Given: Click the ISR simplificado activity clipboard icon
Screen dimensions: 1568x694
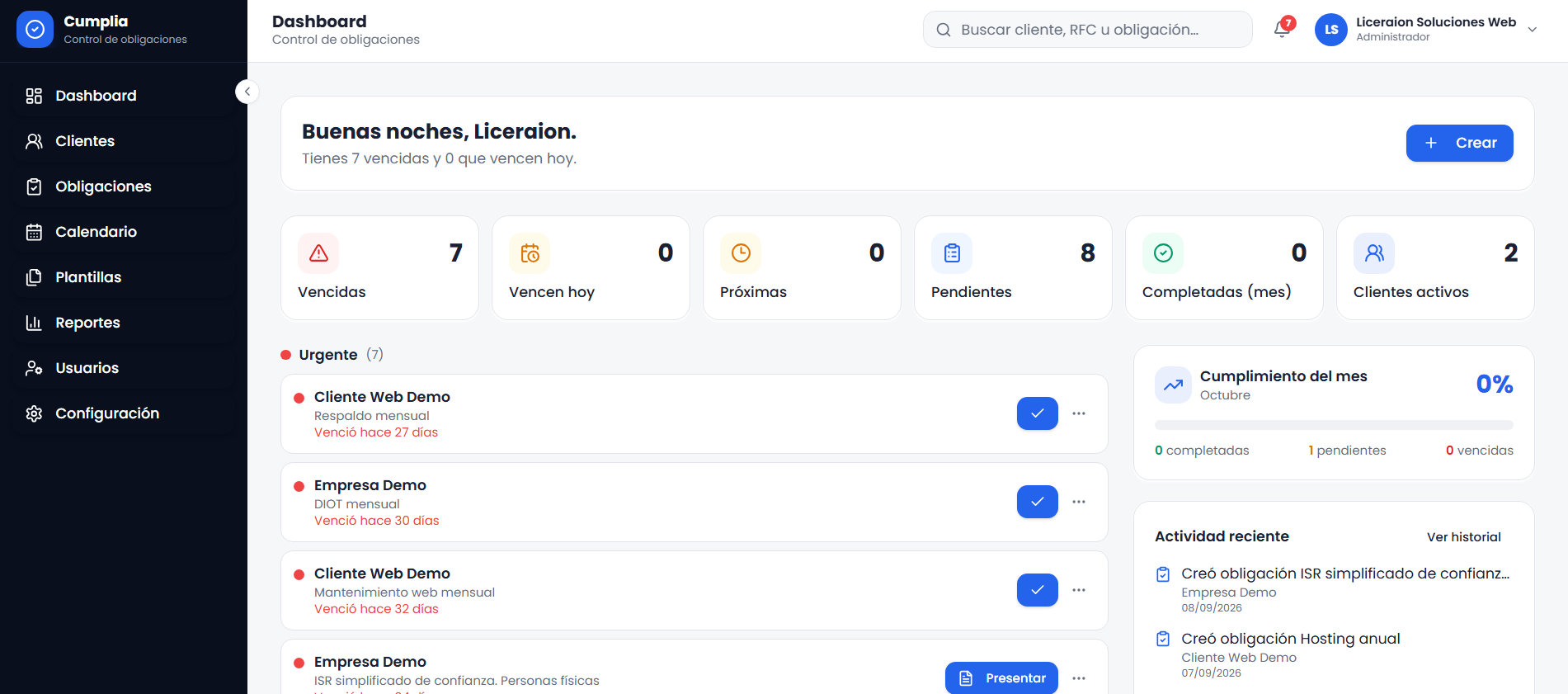Looking at the screenshot, I should tap(1163, 574).
